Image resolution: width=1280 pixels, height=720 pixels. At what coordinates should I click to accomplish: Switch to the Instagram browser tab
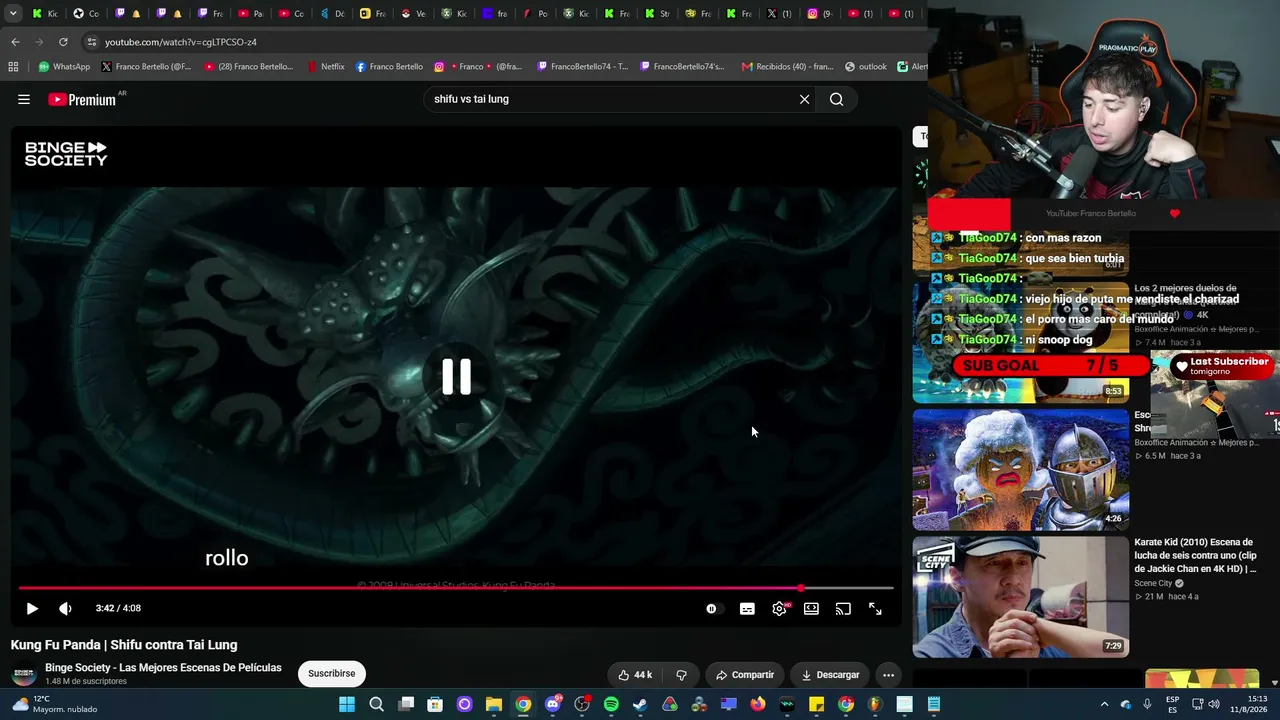tap(819, 13)
